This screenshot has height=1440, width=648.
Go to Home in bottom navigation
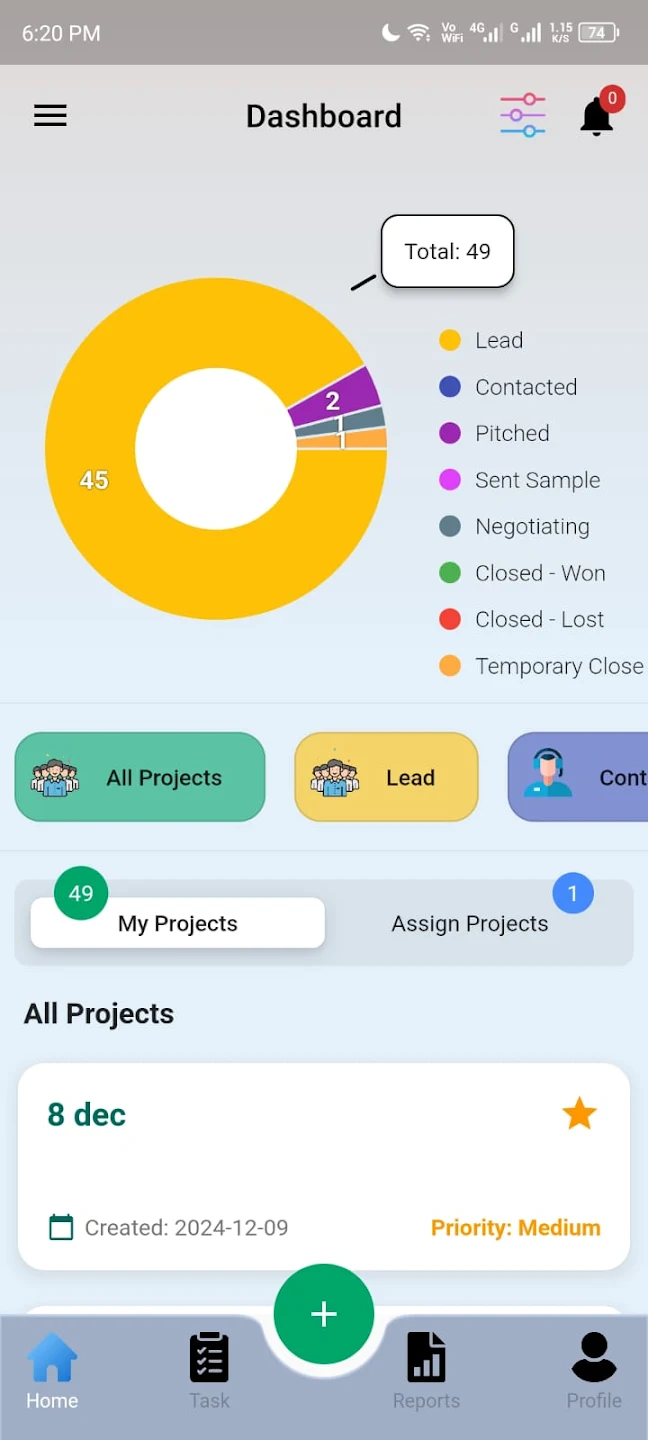tap(52, 1372)
